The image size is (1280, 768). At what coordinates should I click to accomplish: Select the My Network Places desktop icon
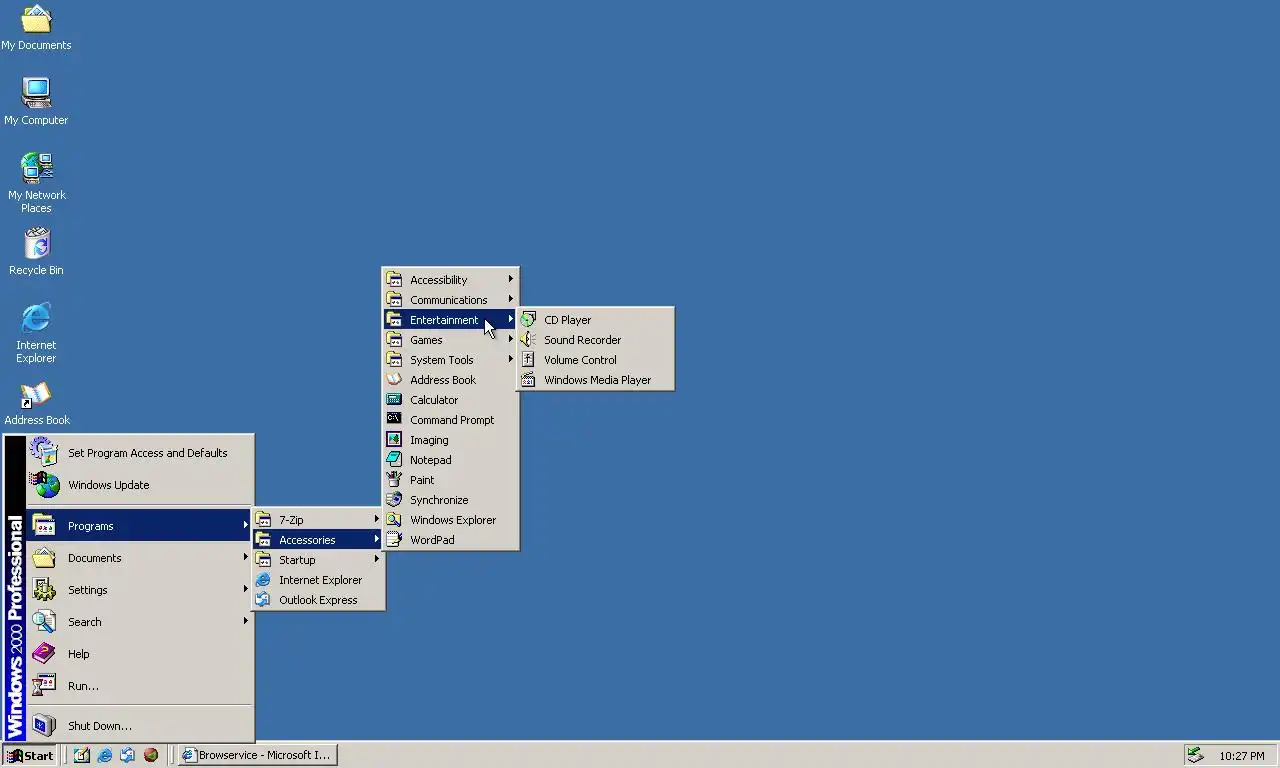(36, 168)
